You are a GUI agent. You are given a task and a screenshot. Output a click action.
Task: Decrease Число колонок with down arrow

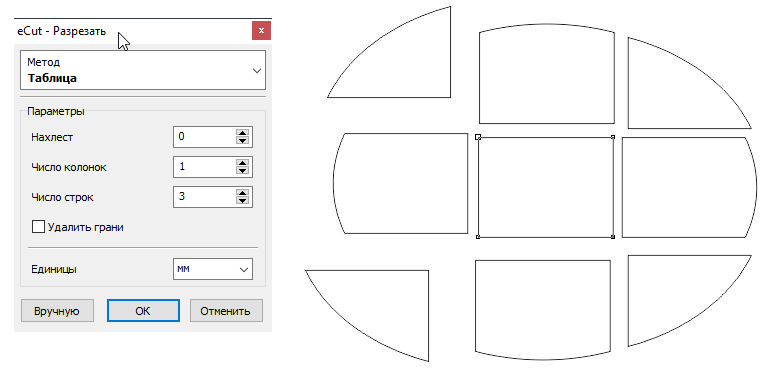pyautogui.click(x=242, y=170)
